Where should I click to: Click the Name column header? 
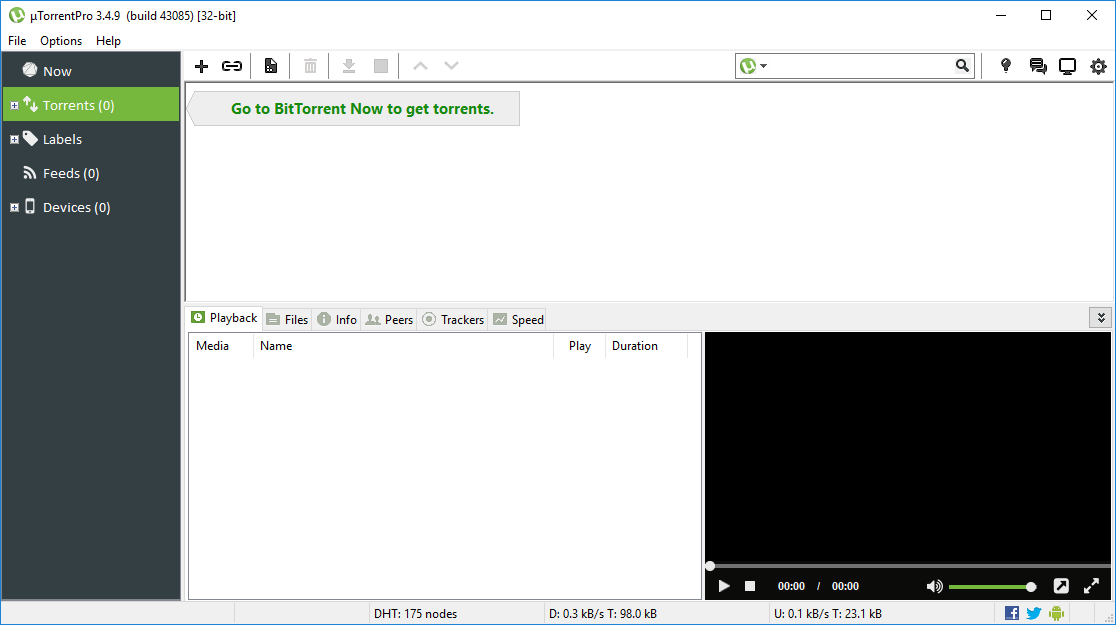click(404, 346)
